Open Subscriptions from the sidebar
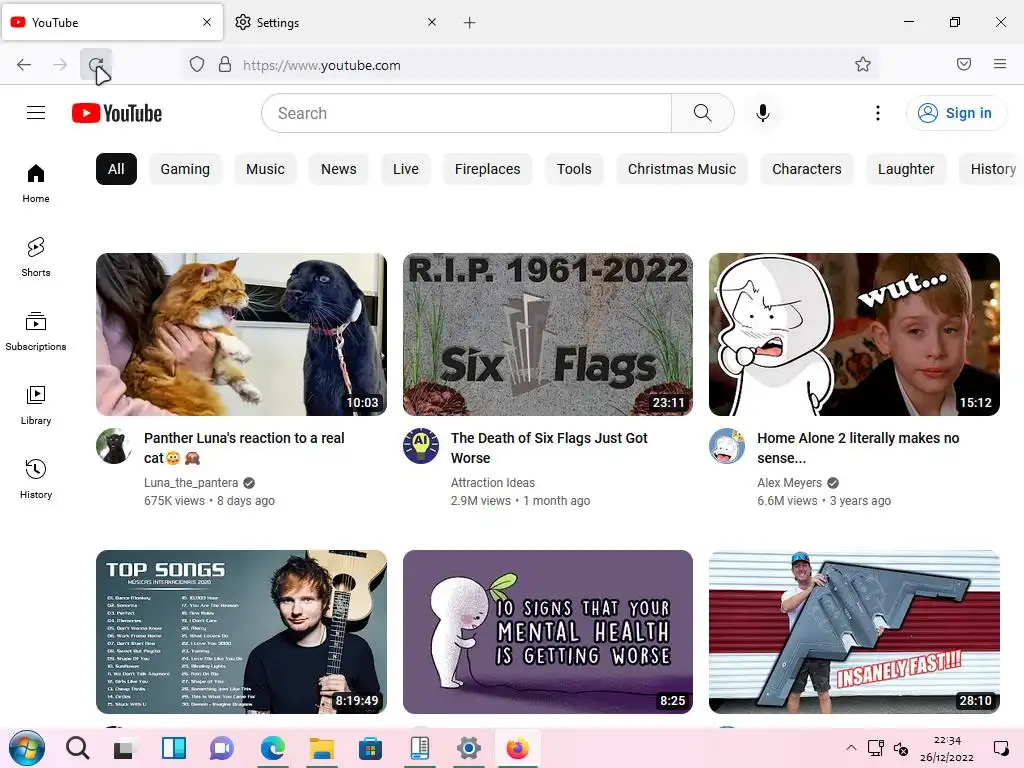Image resolution: width=1024 pixels, height=768 pixels. [36, 331]
